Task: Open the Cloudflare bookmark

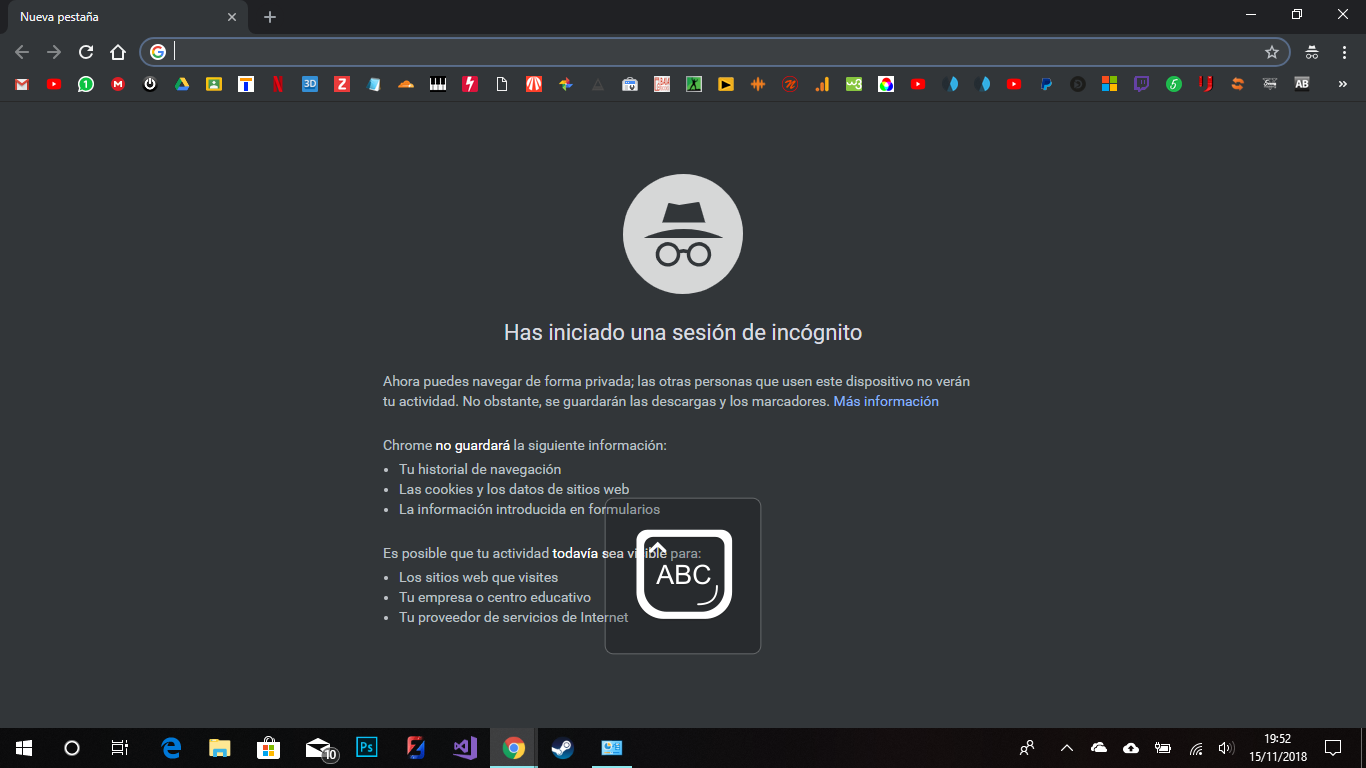Action: (x=406, y=85)
